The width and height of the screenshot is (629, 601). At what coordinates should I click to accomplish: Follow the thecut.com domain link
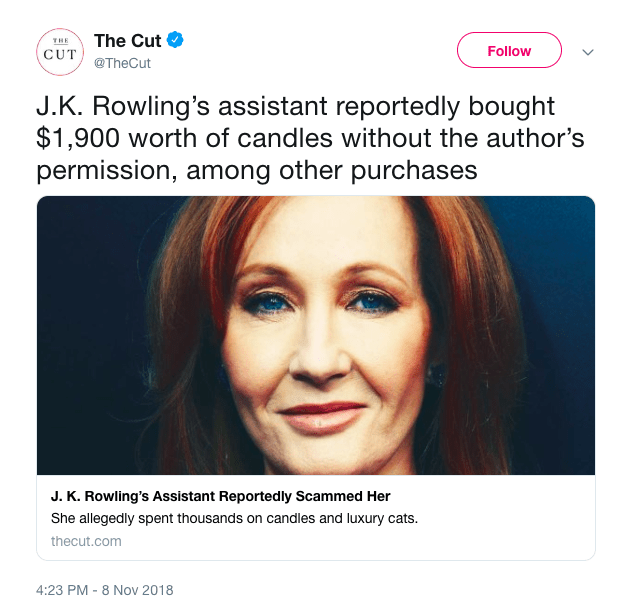86,541
